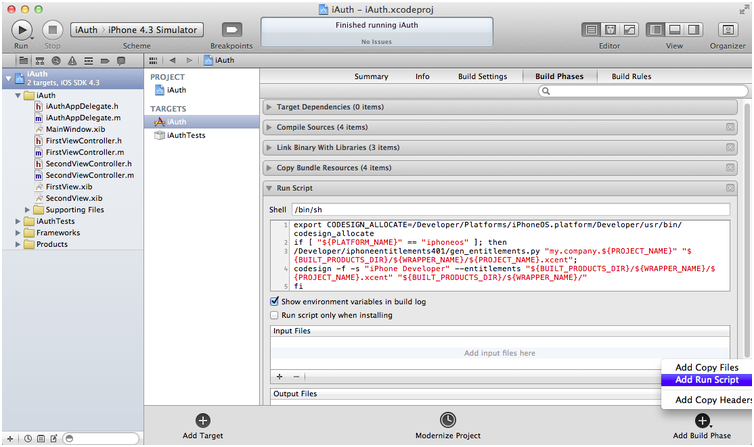Viewport: 754px width, 447px height.
Task: Click iAuth in the jump bar
Action: 219,61
